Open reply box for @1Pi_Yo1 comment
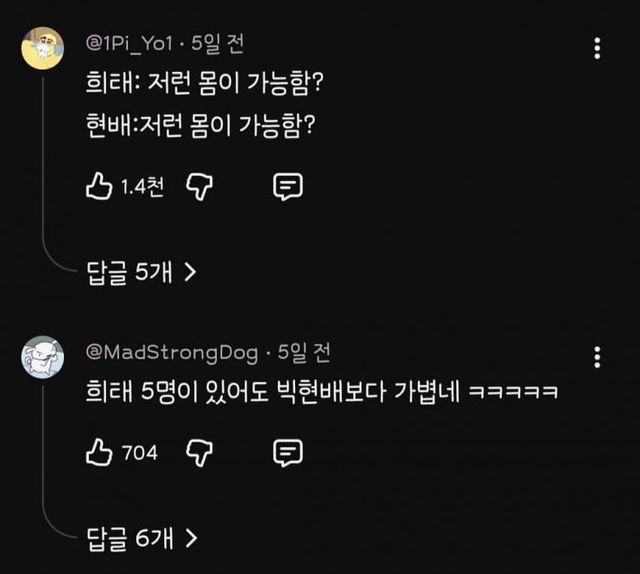The image size is (640, 574). pos(288,186)
